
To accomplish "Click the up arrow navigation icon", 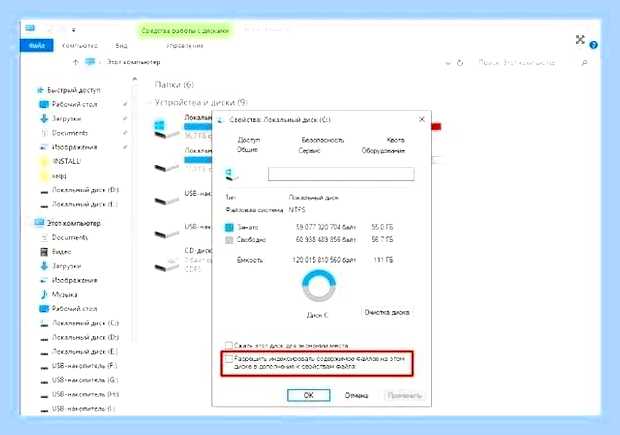I will point(76,62).
